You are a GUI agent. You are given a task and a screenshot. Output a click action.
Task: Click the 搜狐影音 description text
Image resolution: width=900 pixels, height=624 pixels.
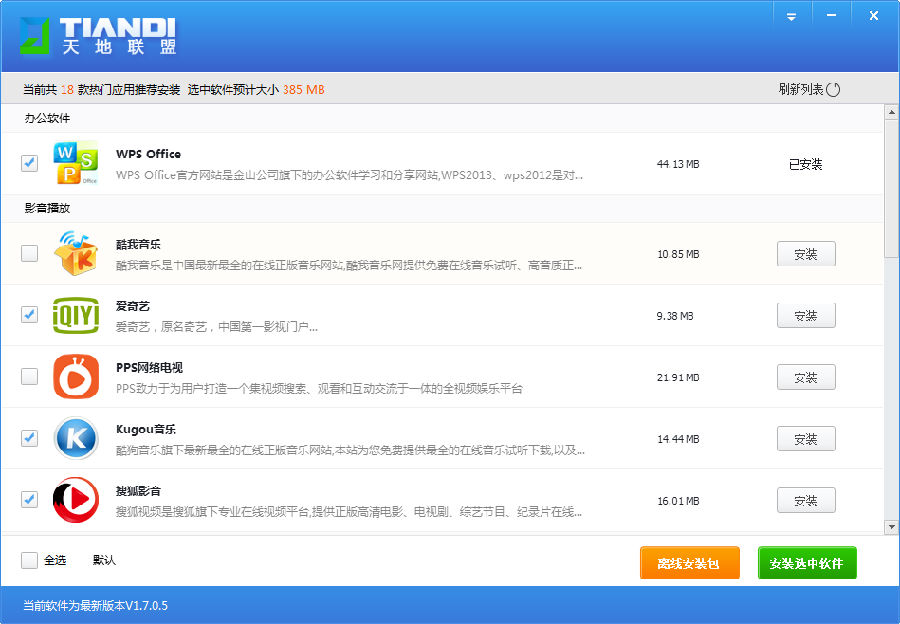(349, 511)
